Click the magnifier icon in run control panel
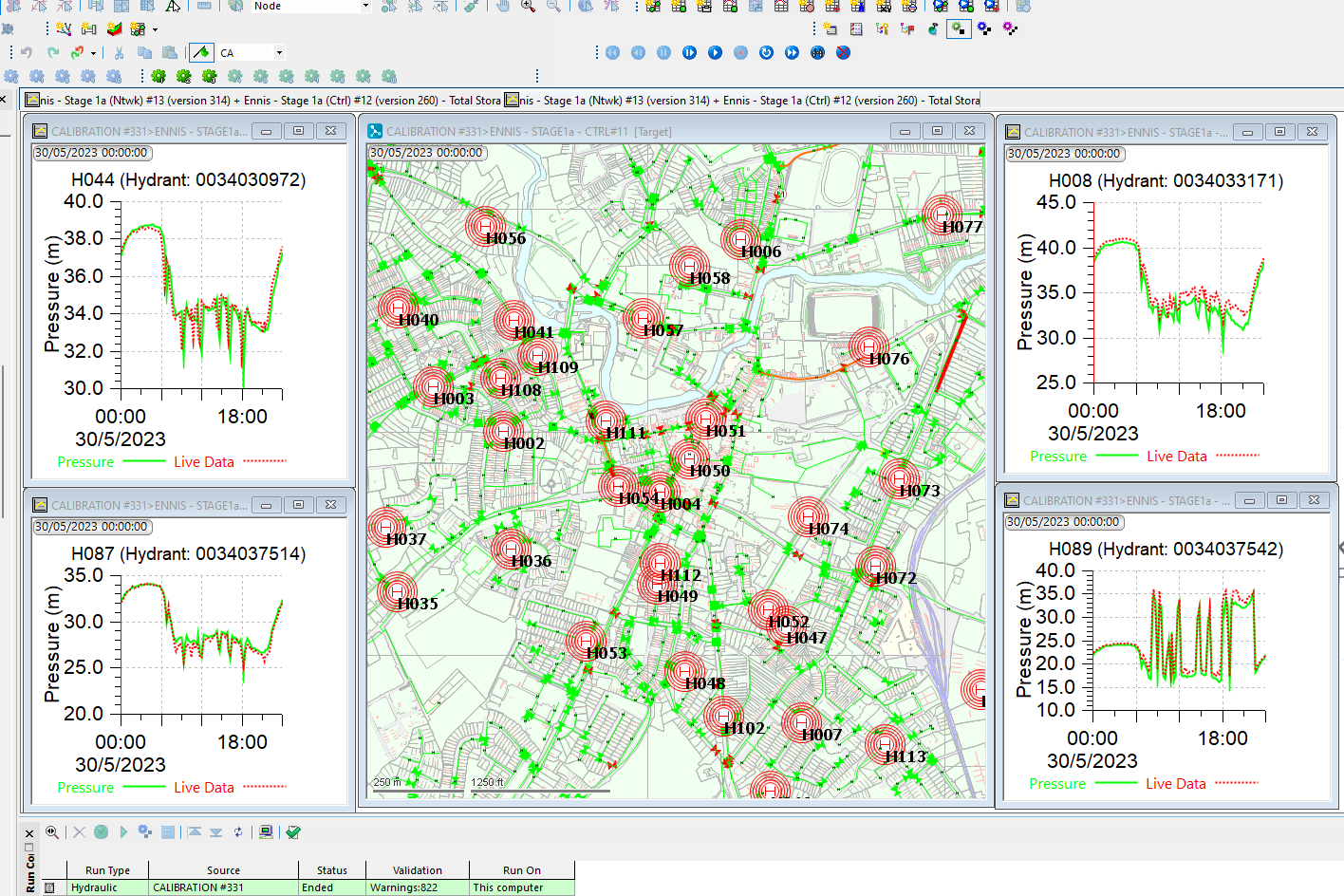1344x896 pixels. click(52, 832)
